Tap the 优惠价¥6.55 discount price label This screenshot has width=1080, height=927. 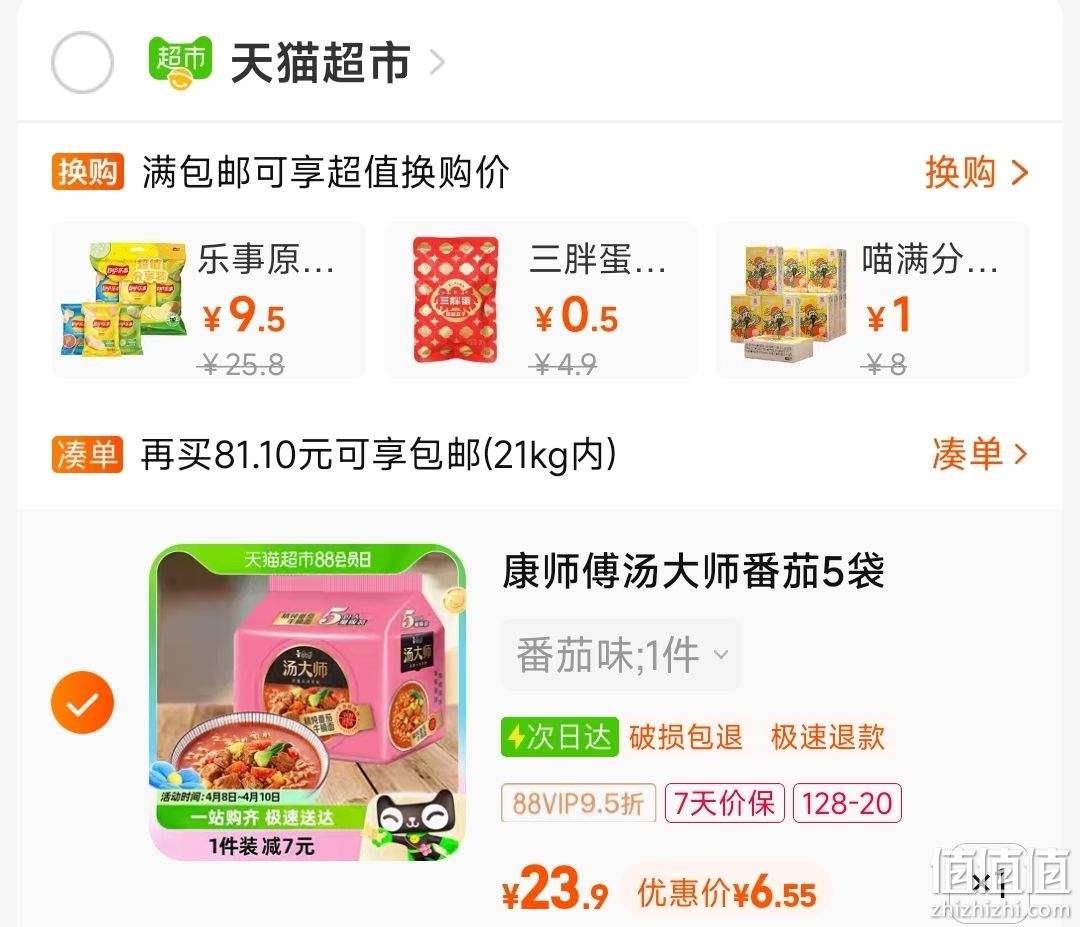click(727, 894)
